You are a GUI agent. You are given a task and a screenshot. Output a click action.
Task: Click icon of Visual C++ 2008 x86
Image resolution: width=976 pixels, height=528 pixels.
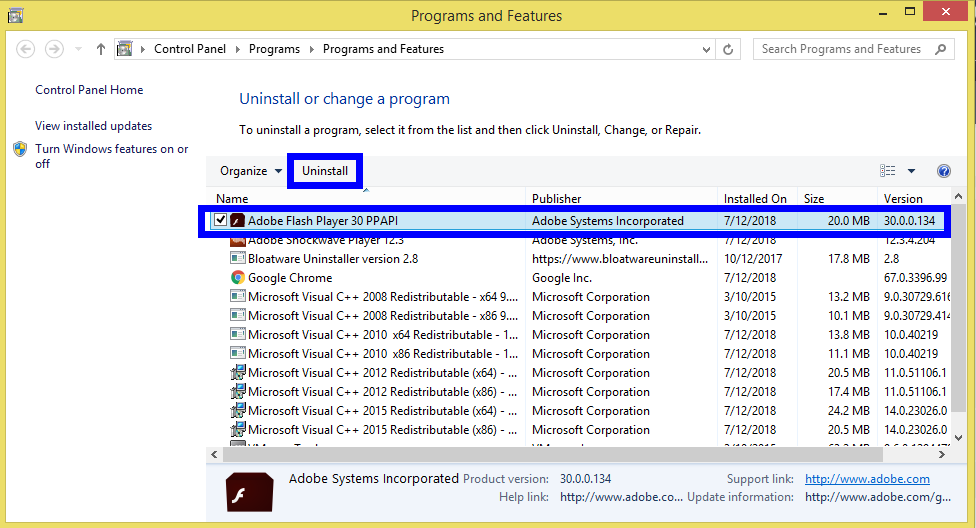[x=237, y=316]
